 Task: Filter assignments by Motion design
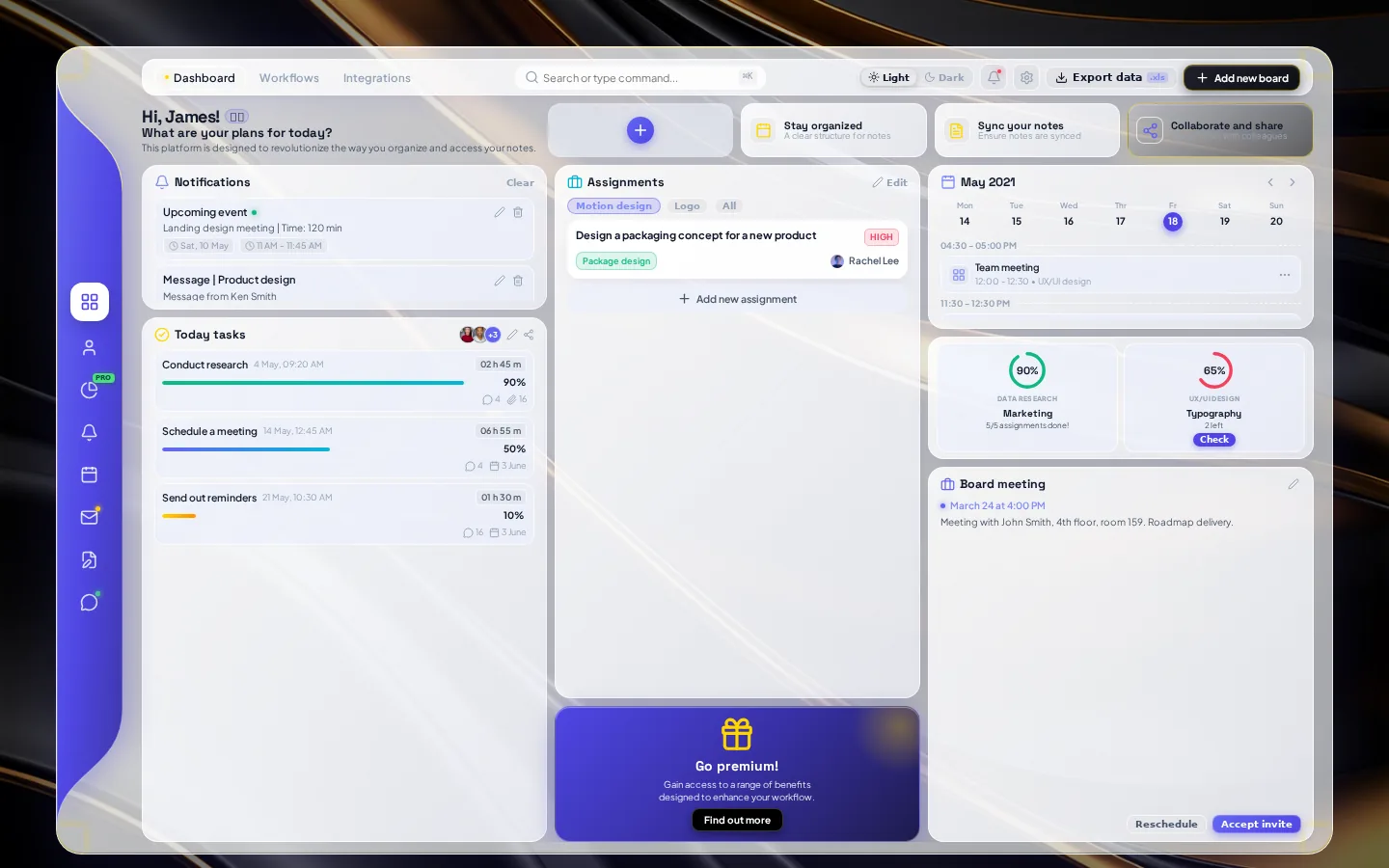tap(613, 206)
